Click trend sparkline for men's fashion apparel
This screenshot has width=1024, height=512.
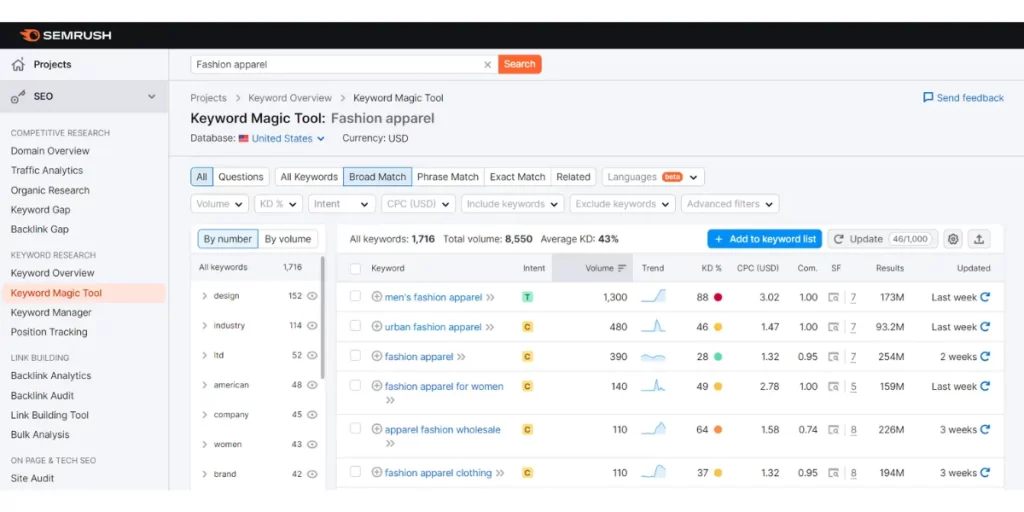pos(653,296)
